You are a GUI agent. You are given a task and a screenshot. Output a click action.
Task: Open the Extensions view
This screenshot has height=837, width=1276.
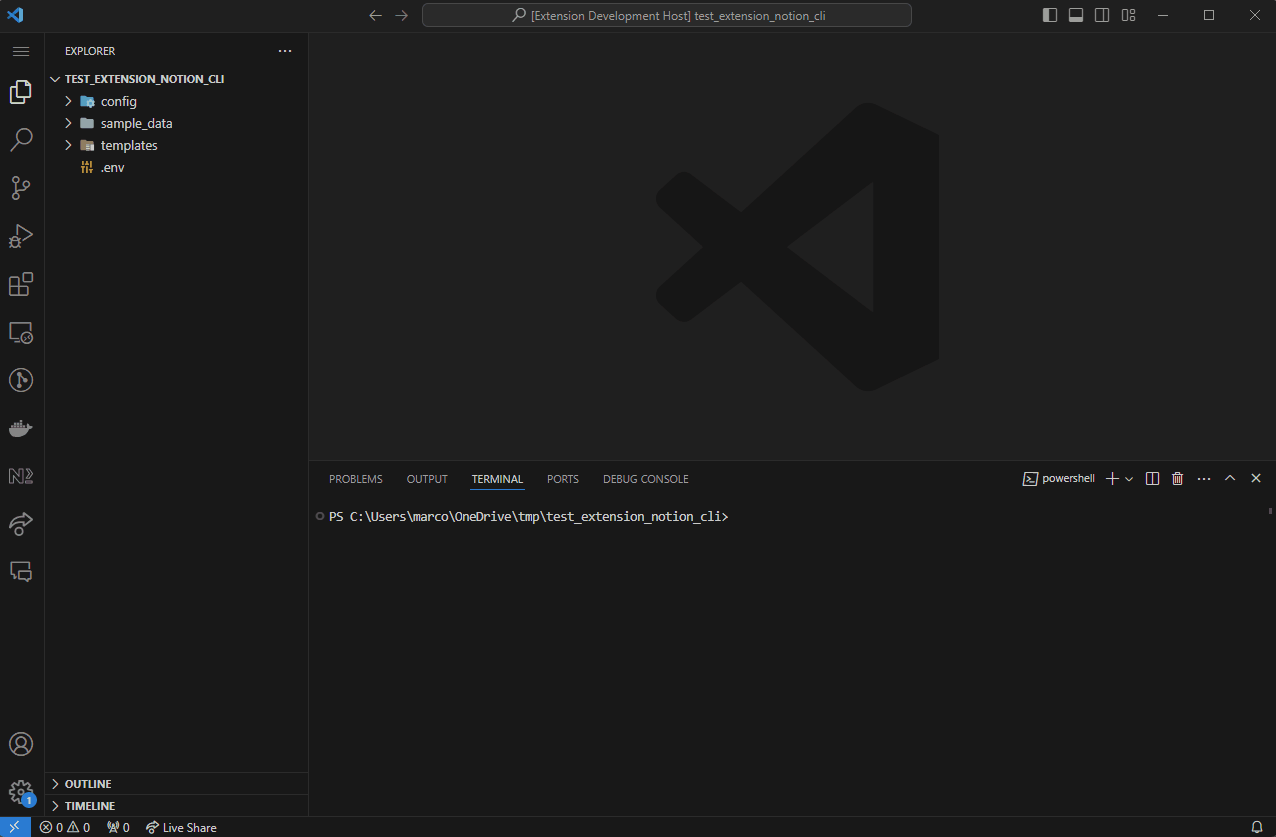click(21, 284)
